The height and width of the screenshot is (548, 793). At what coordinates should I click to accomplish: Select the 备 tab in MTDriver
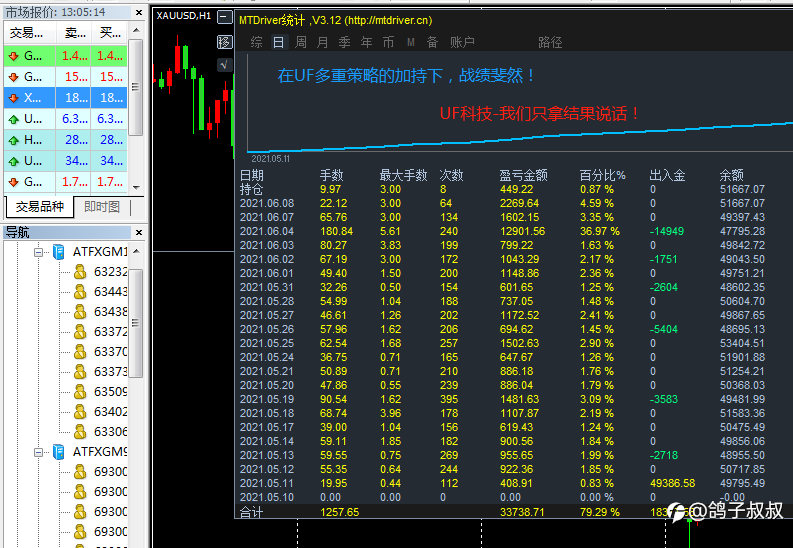tap(432, 42)
